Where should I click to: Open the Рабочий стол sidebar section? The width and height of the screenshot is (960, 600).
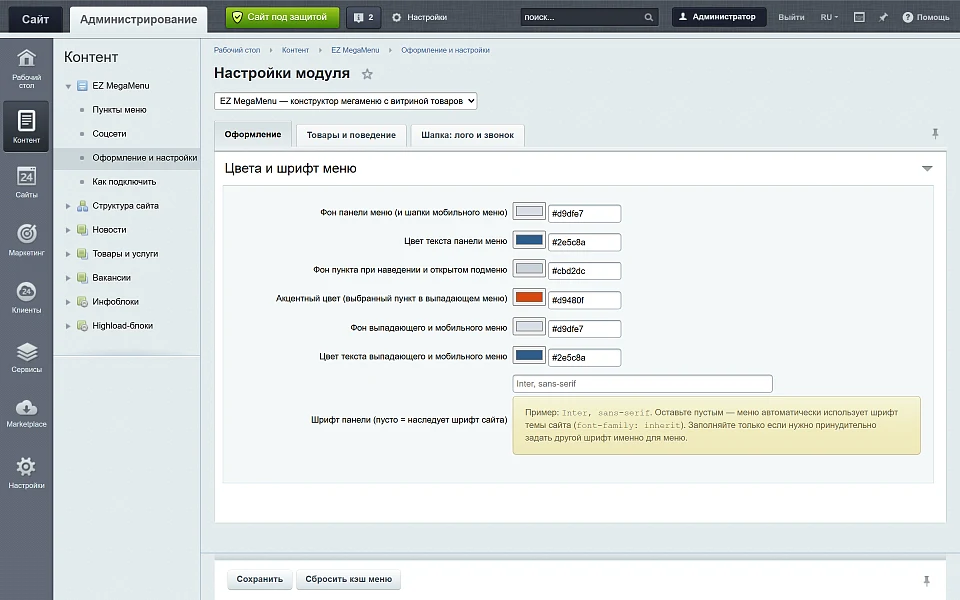26,69
